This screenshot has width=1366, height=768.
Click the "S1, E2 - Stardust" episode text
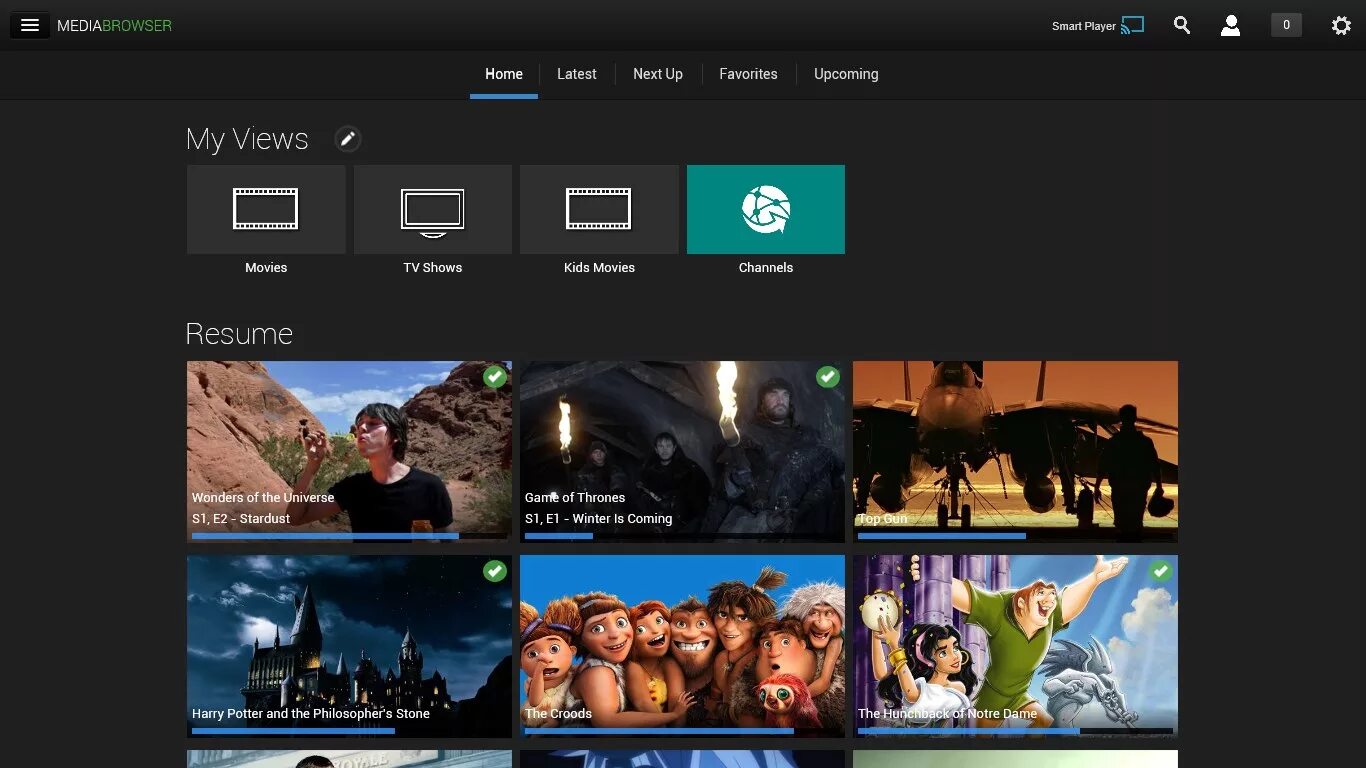point(241,519)
